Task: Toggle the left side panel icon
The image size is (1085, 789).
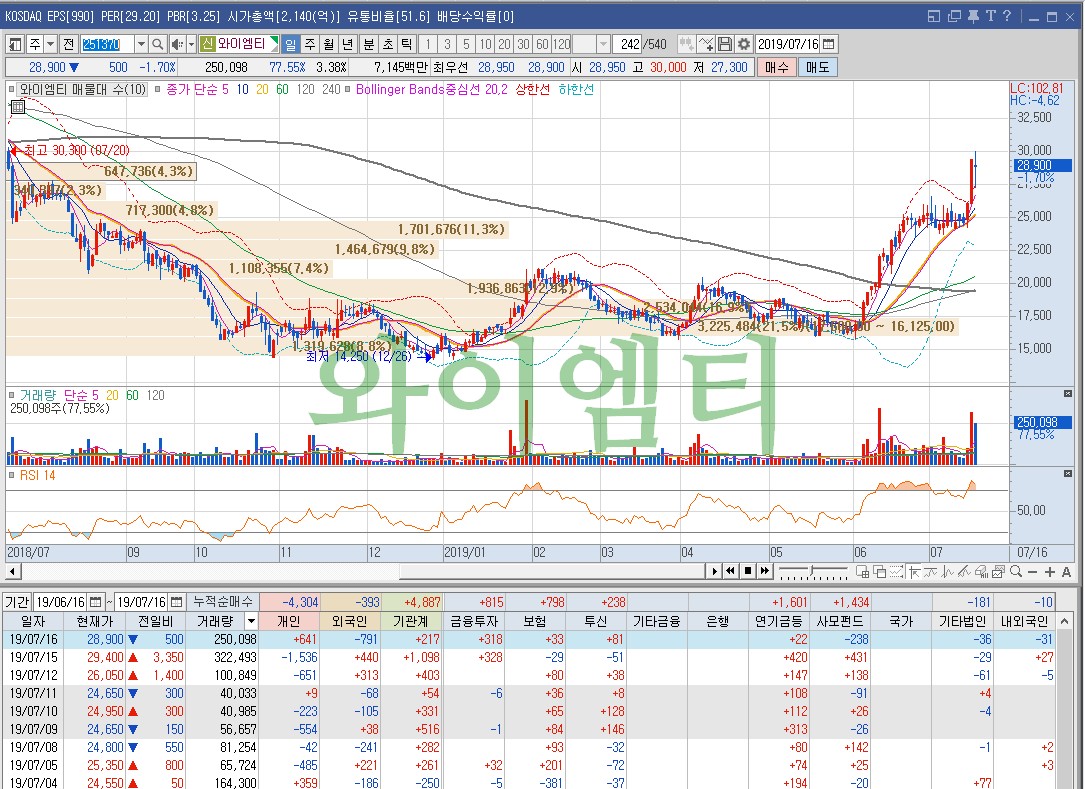Action: 15,44
